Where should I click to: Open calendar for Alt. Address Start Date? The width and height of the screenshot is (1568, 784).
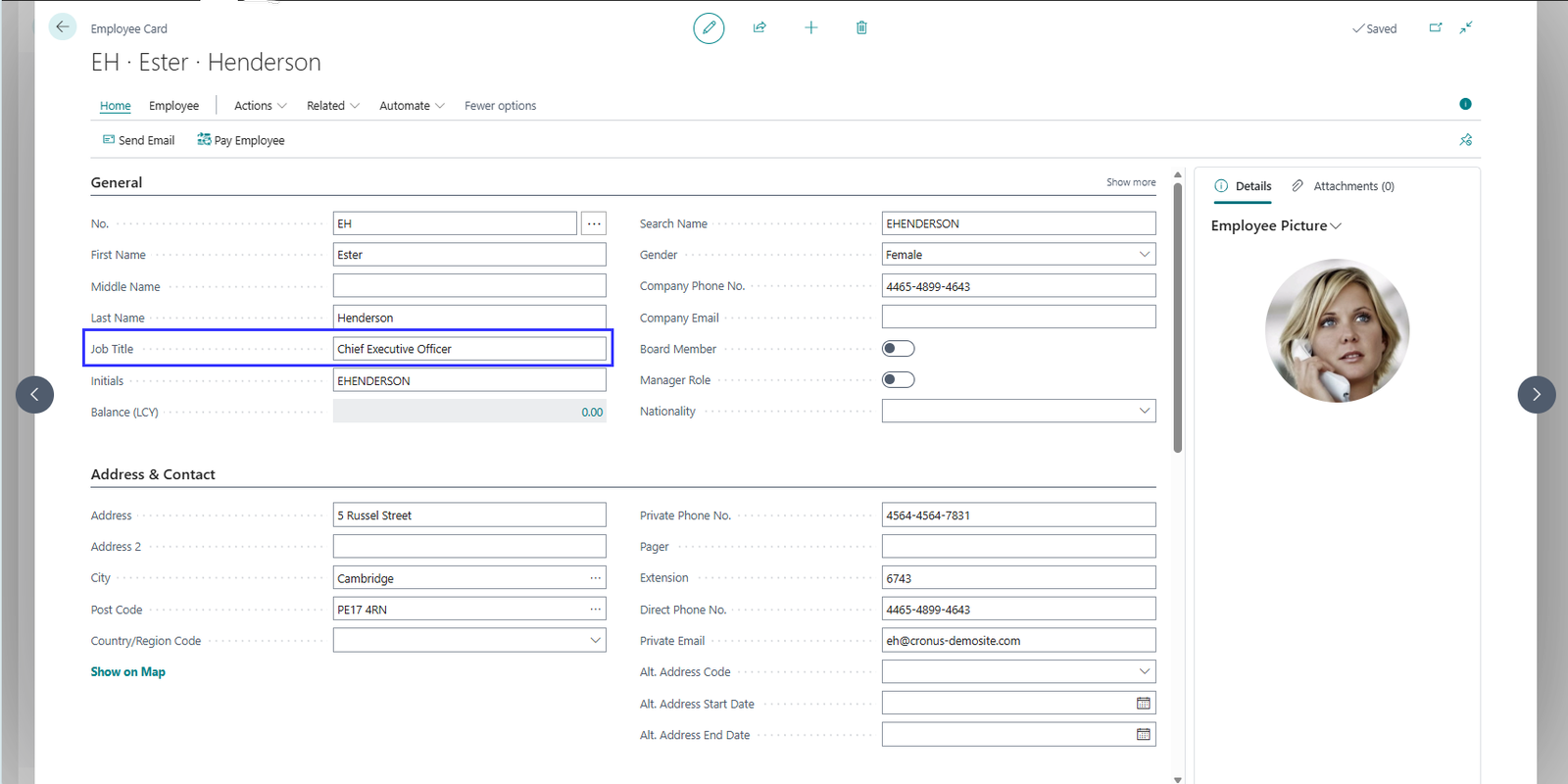point(1143,704)
